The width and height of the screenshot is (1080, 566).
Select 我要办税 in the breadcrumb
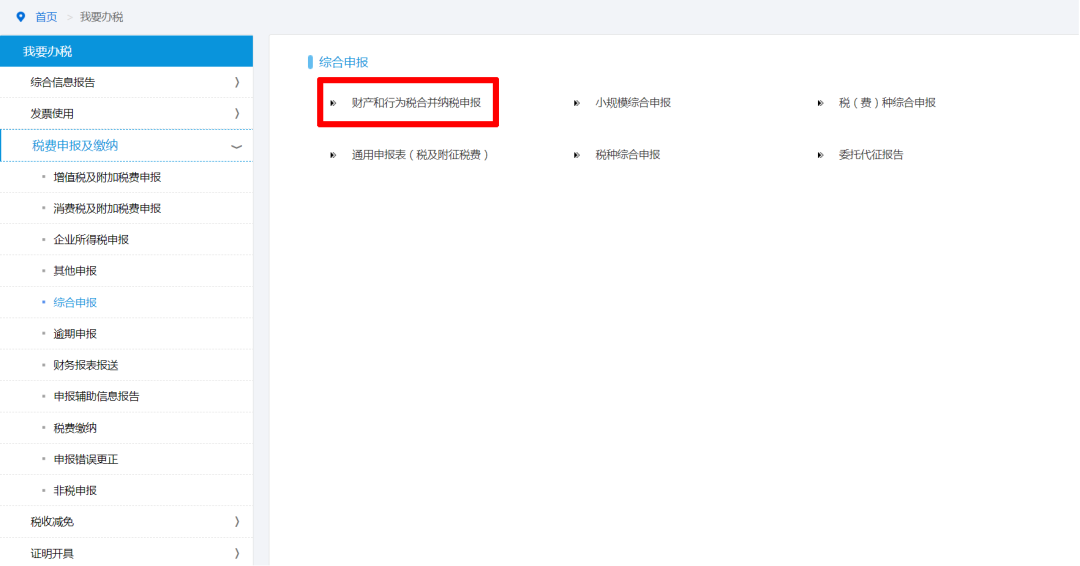click(101, 17)
